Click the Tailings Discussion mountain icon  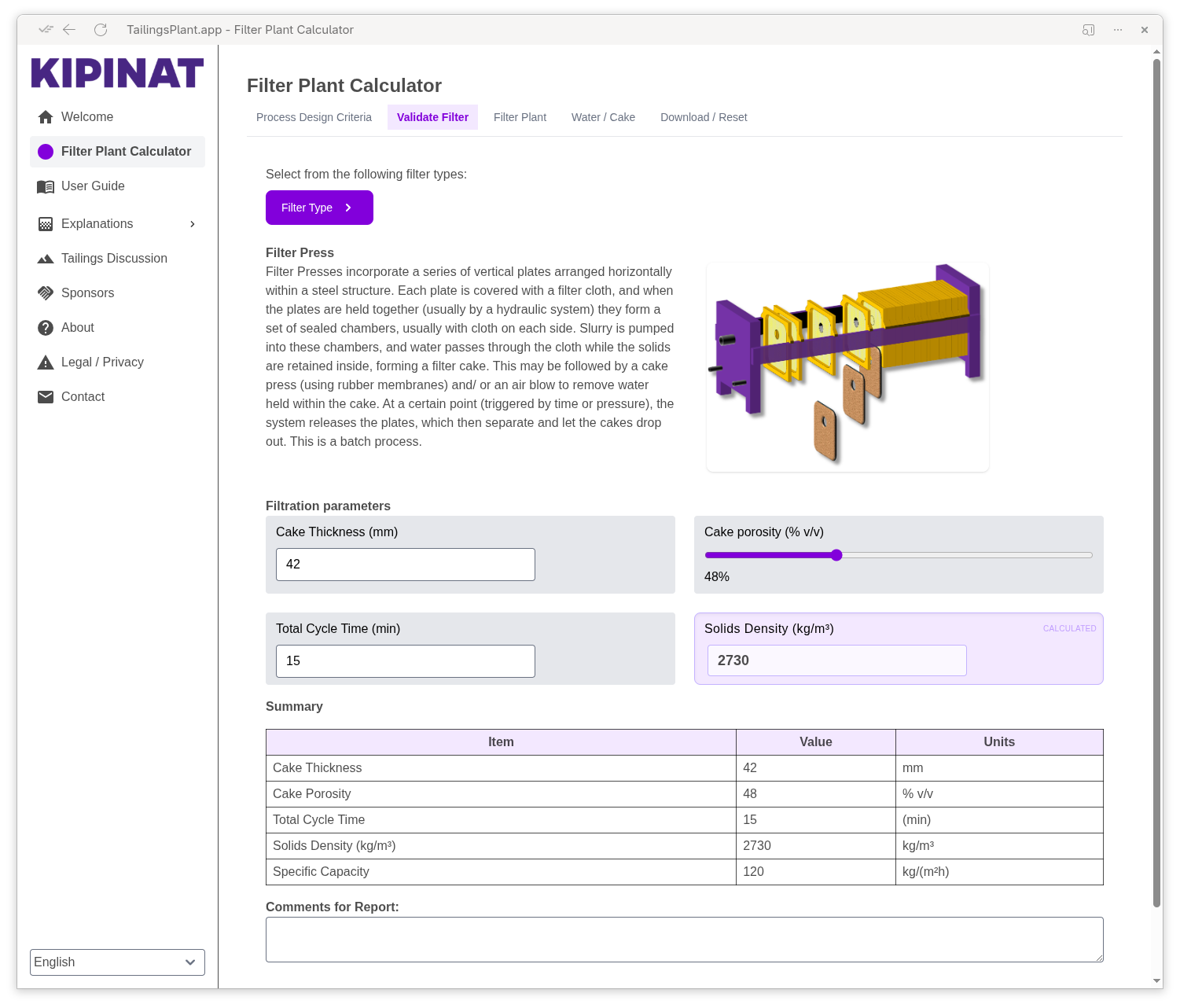46,259
